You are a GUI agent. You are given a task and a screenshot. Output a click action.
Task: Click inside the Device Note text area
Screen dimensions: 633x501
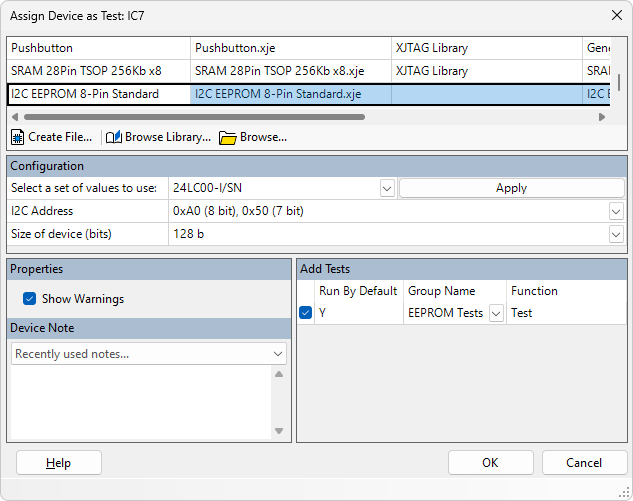pyautogui.click(x=140, y=402)
